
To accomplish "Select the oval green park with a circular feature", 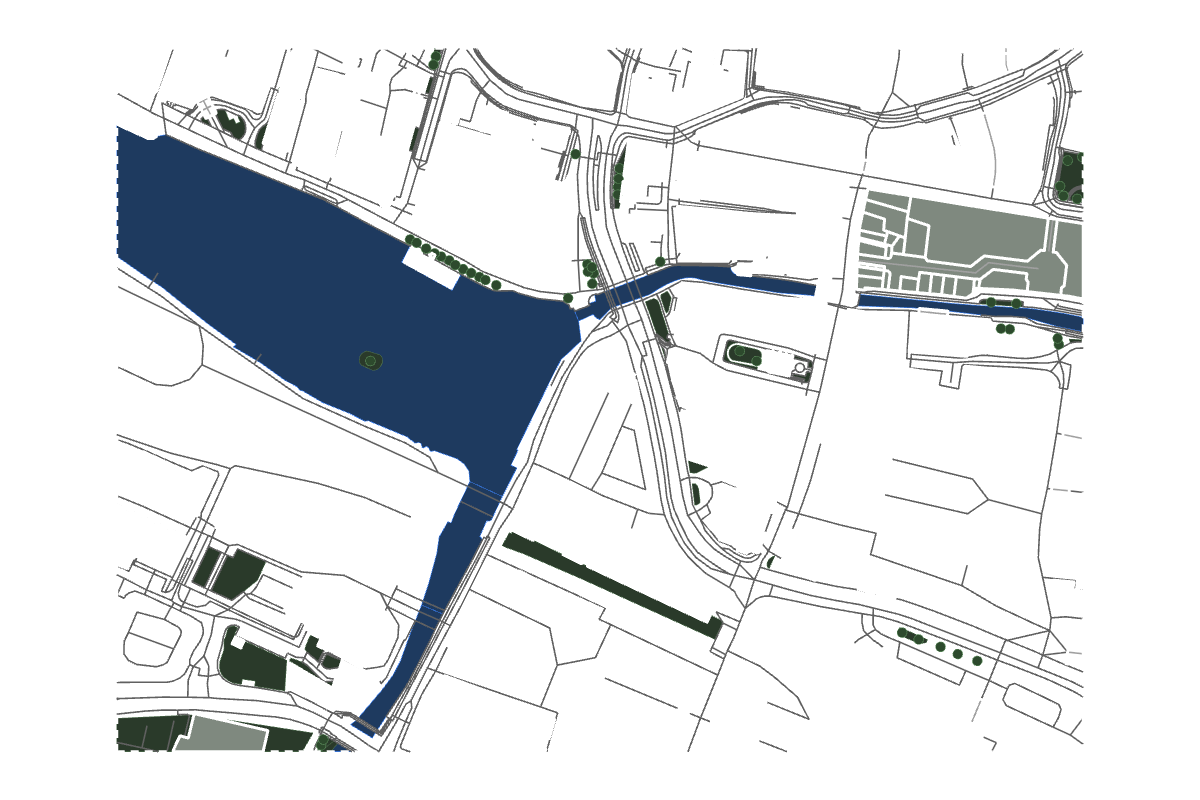I will tap(767, 361).
